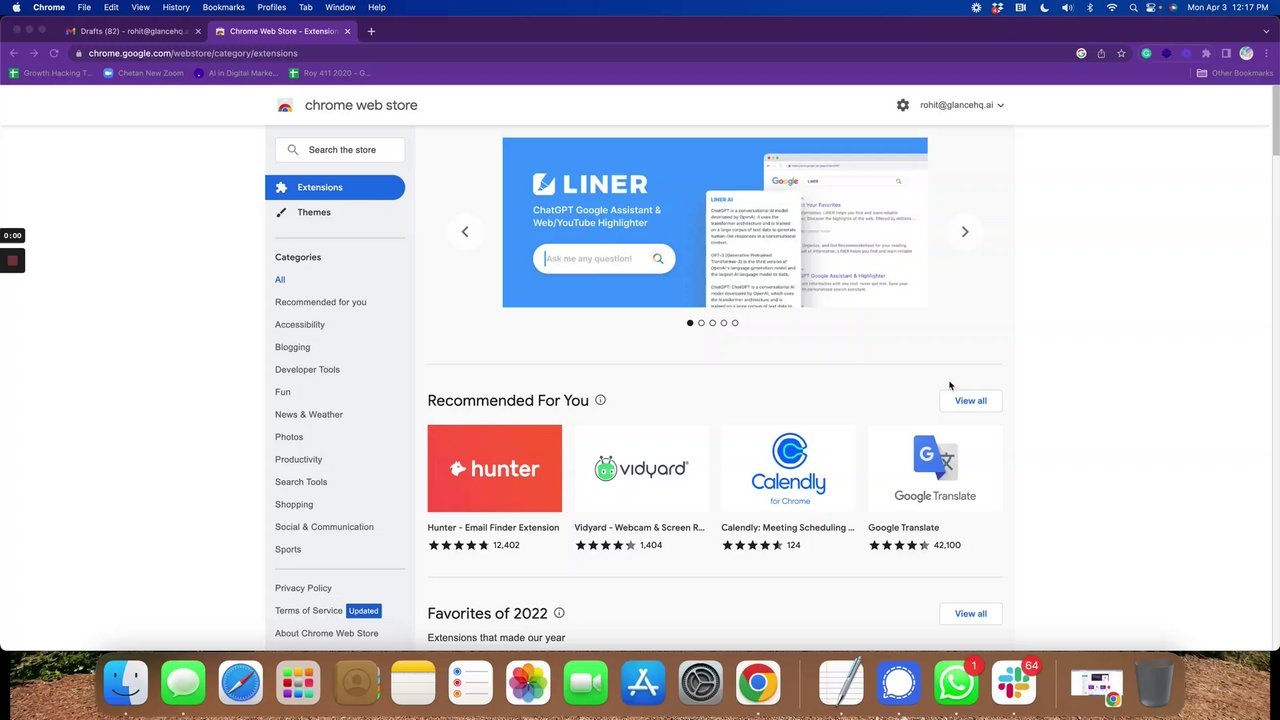The height and width of the screenshot is (720, 1280).
Task: View all Favorites of 2022 extensions
Action: coord(971,614)
